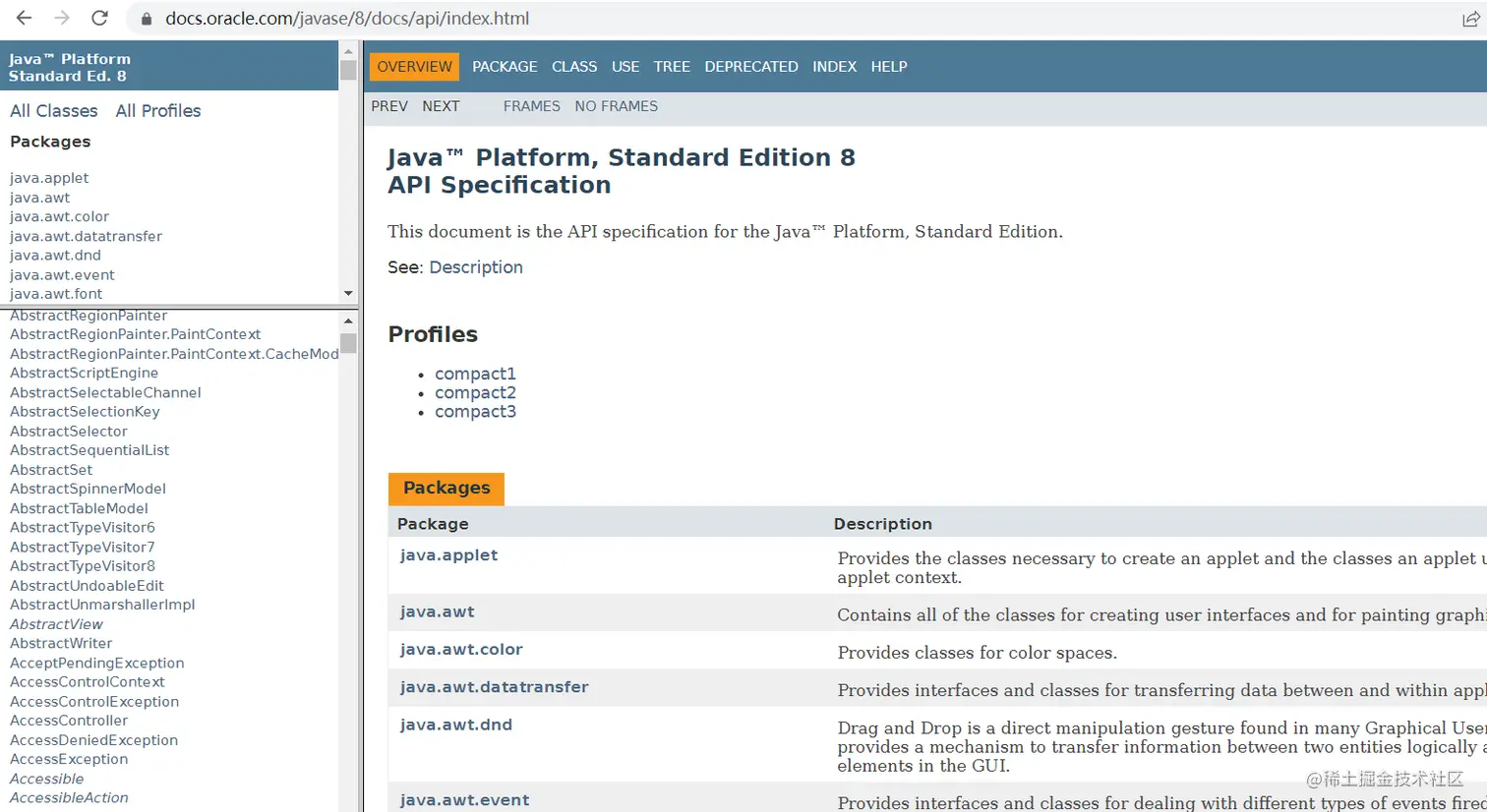The height and width of the screenshot is (812, 1487).
Task: Open AbstractSequentialList class
Action: point(89,450)
